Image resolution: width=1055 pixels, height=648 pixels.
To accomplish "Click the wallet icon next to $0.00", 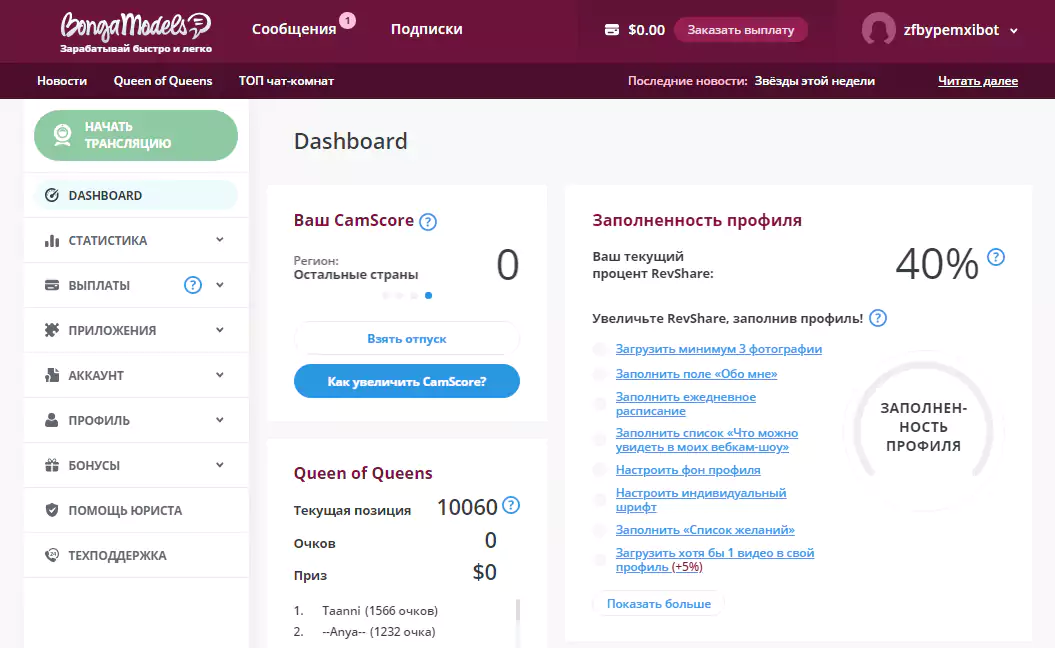I will tap(612, 30).
